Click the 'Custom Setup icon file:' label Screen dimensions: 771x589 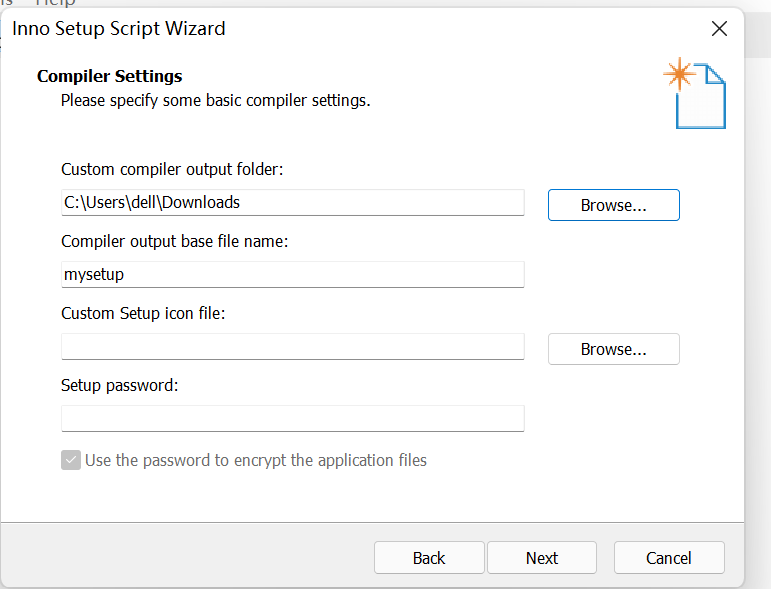pos(143,313)
